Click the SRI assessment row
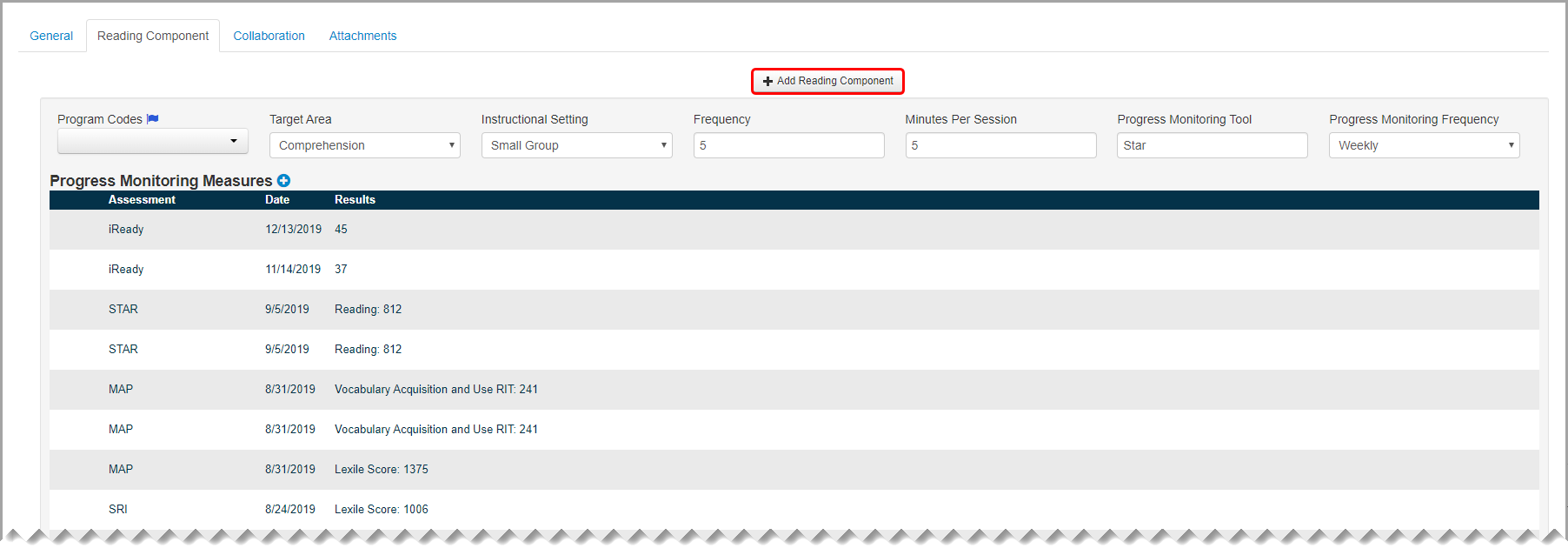This screenshot has height=555, width=1568. pos(794,510)
